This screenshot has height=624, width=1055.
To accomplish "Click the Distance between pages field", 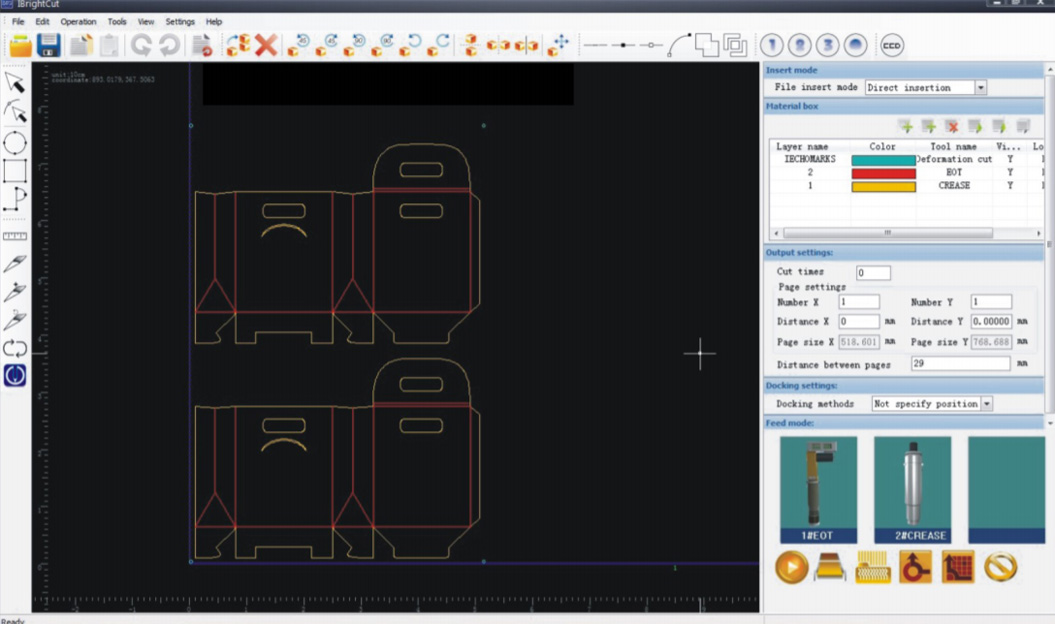I will 960,364.
